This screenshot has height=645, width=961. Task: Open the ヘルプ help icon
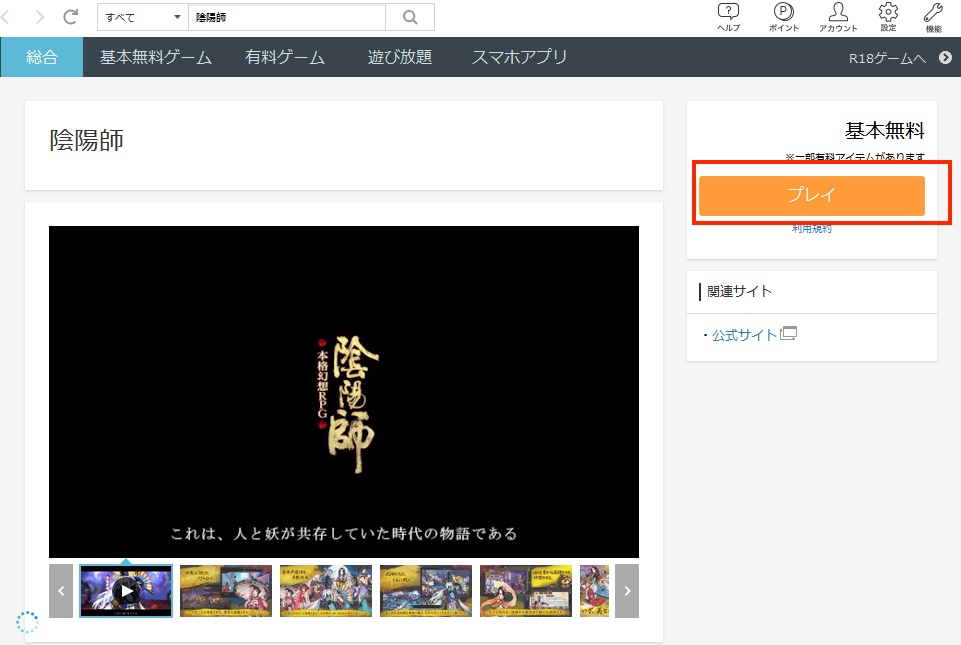point(728,17)
